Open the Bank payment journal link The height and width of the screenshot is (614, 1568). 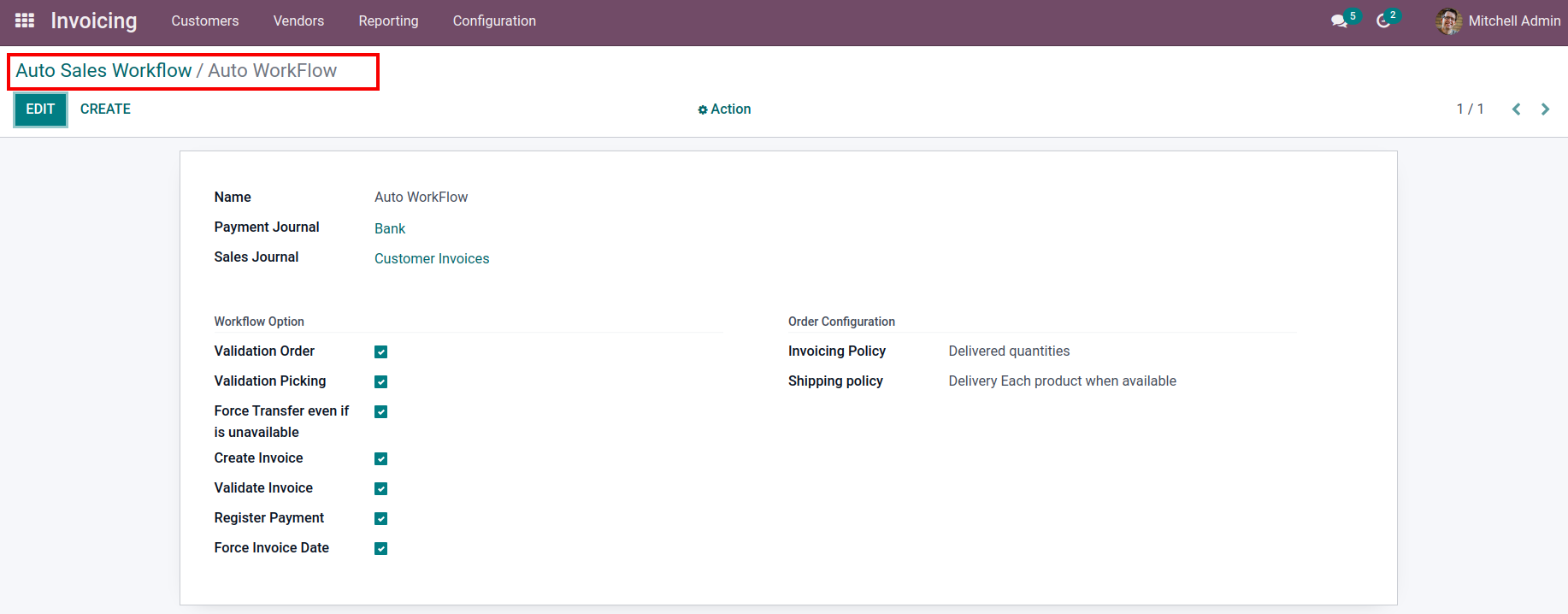click(x=390, y=228)
